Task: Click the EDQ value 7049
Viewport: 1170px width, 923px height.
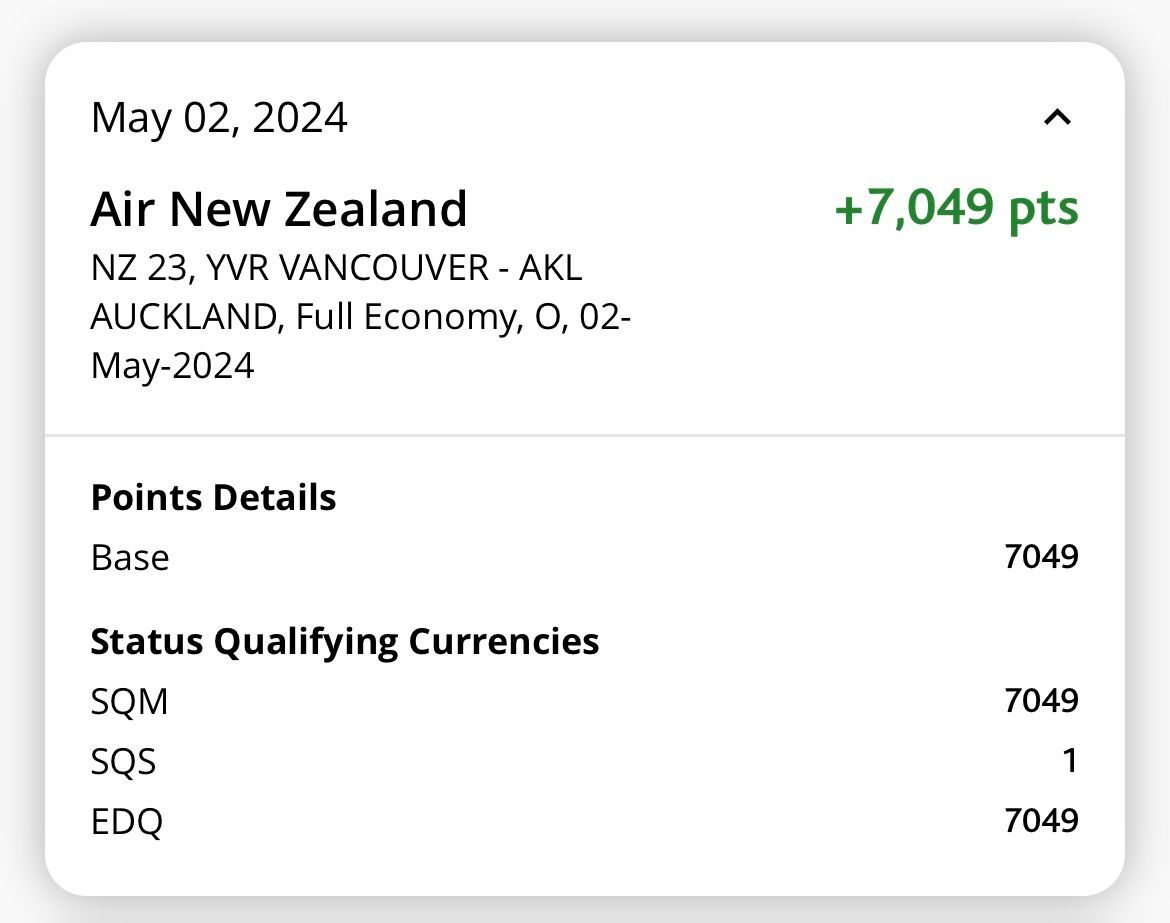Action: [x=1041, y=821]
